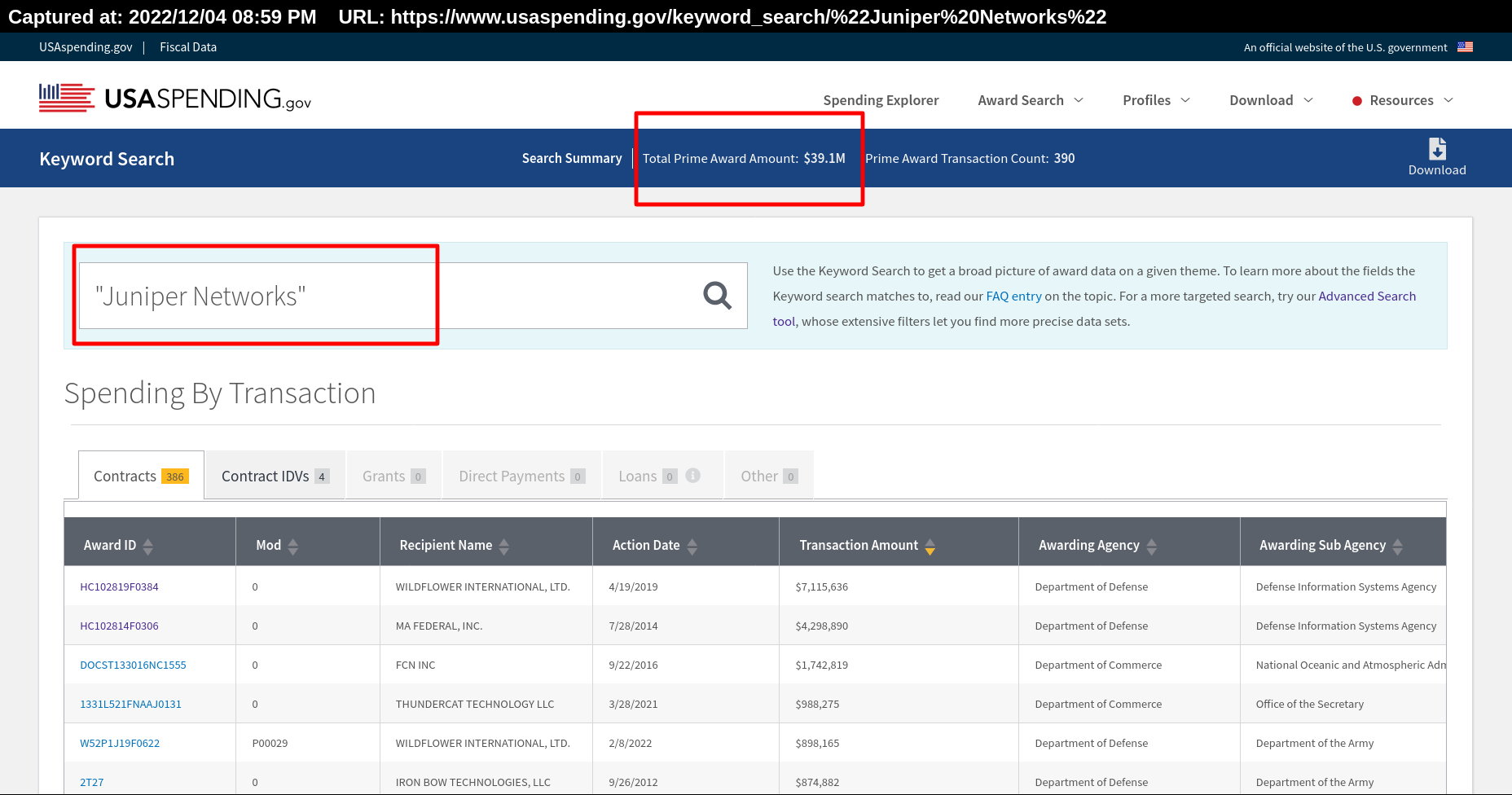Viewport: 1512px width, 795px height.
Task: Select the Contracts tab
Action: click(141, 476)
